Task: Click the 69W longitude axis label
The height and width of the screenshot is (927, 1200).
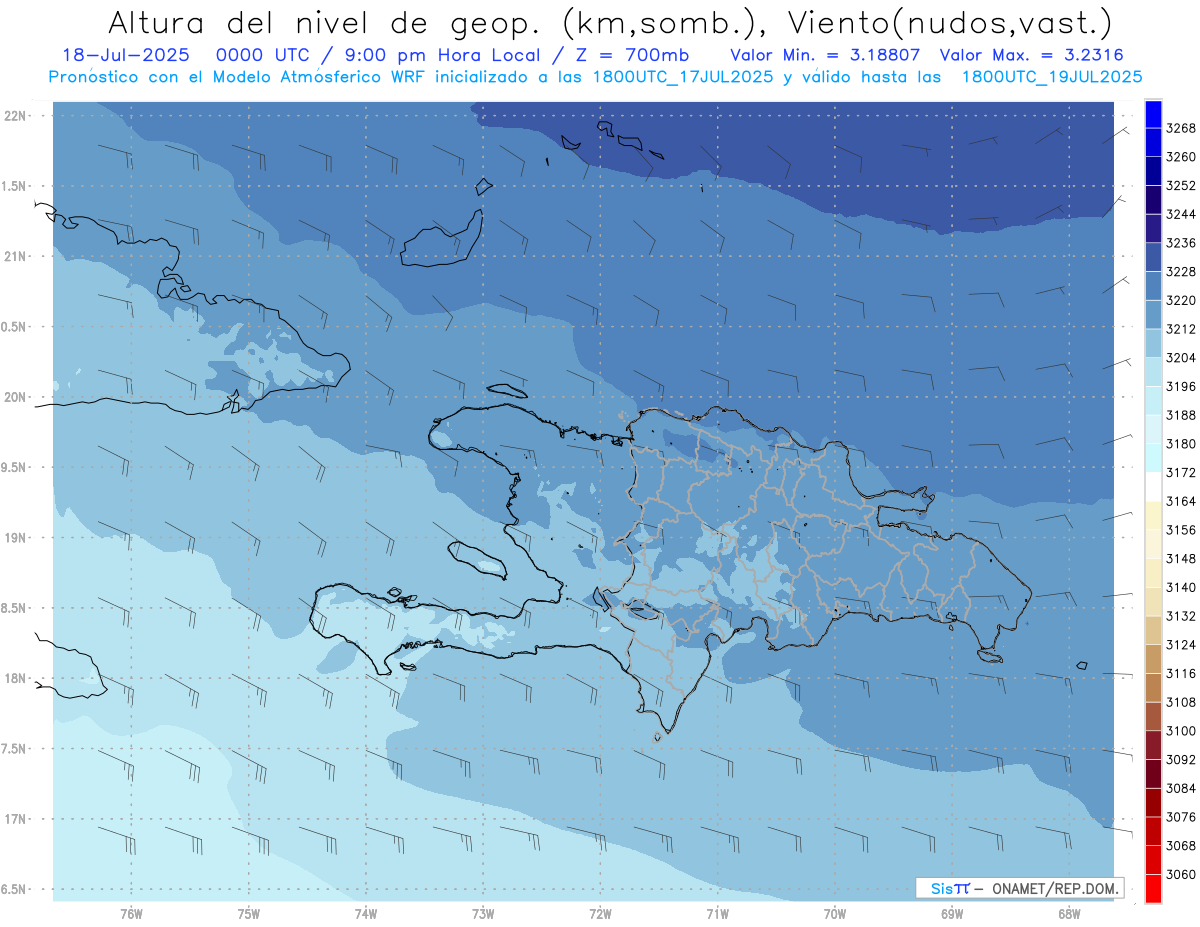Action: pyautogui.click(x=952, y=914)
